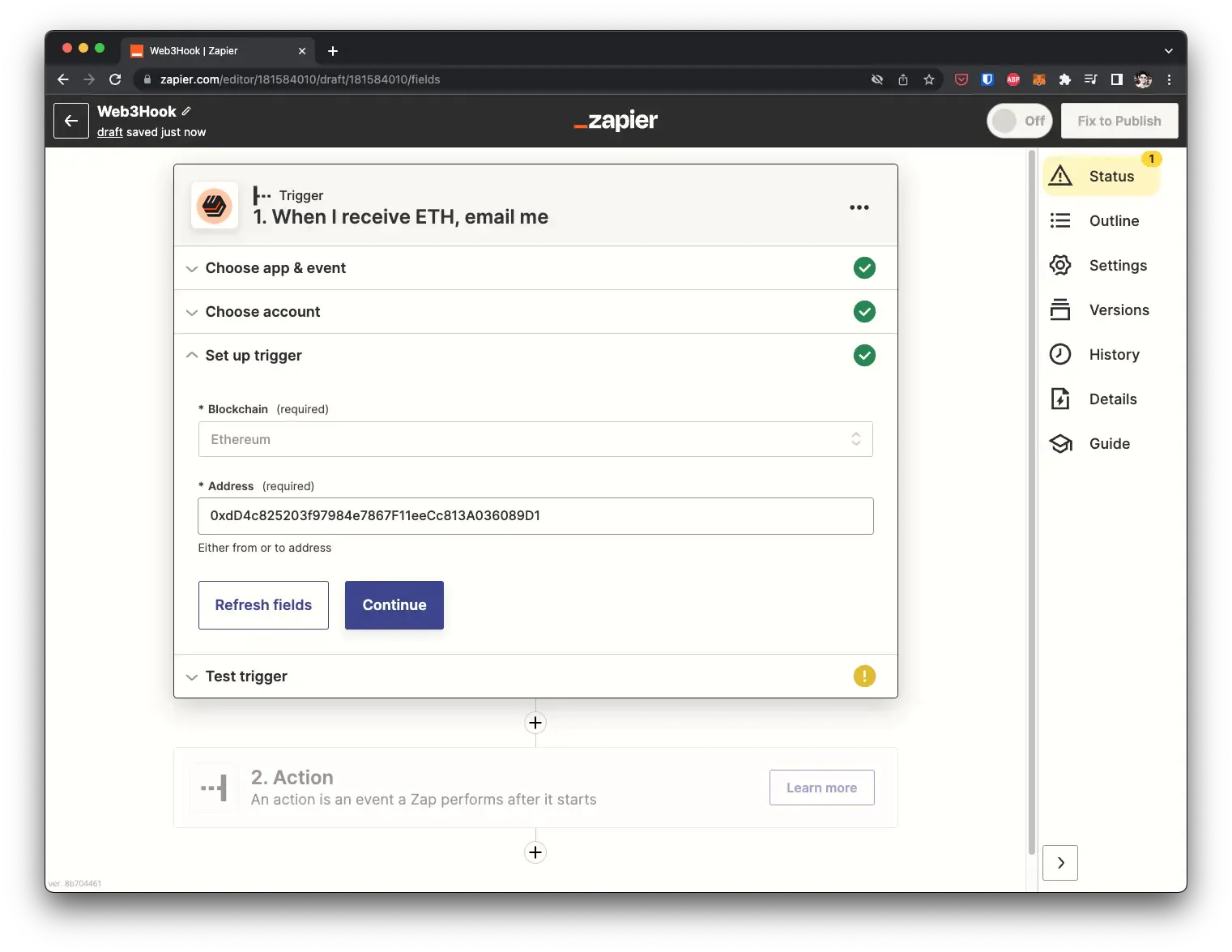Expand the Choose app & event section
The width and height of the screenshot is (1232, 952).
[535, 268]
